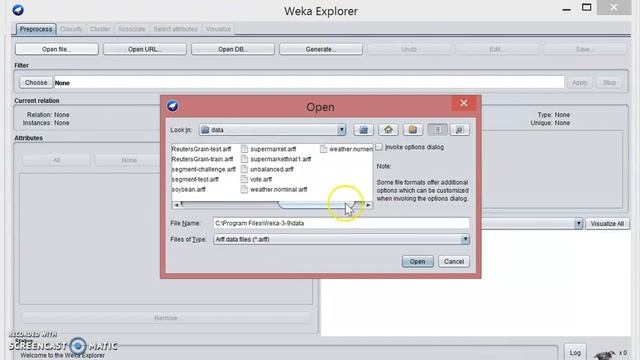The width and height of the screenshot is (640, 360).
Task: Select segment-test.arff file
Action: tap(195, 179)
